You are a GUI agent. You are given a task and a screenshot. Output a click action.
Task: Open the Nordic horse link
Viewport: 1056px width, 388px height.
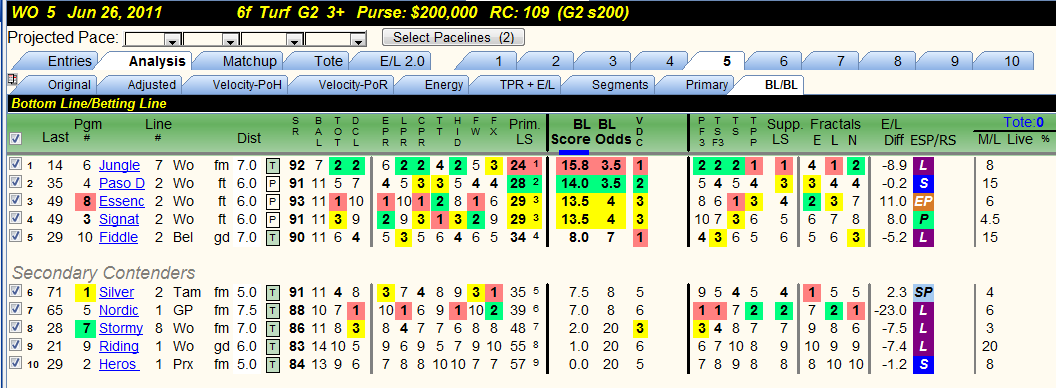119,310
